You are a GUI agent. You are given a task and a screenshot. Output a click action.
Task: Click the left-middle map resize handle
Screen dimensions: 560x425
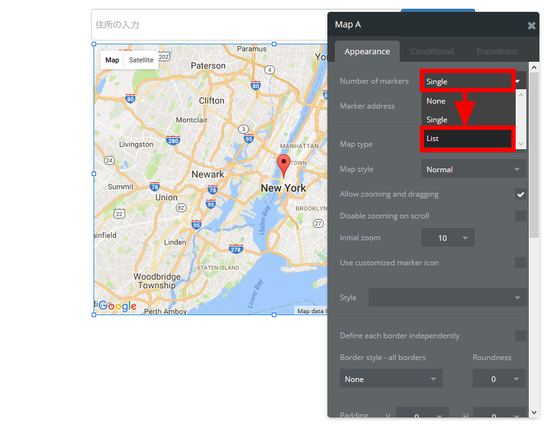point(94,174)
